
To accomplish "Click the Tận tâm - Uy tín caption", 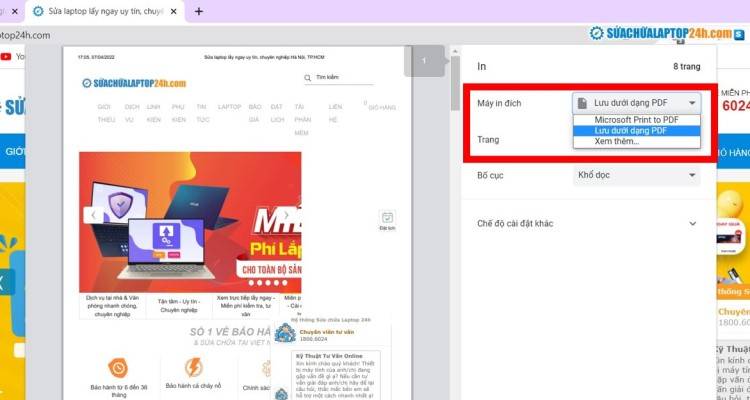I will click(x=179, y=305).
